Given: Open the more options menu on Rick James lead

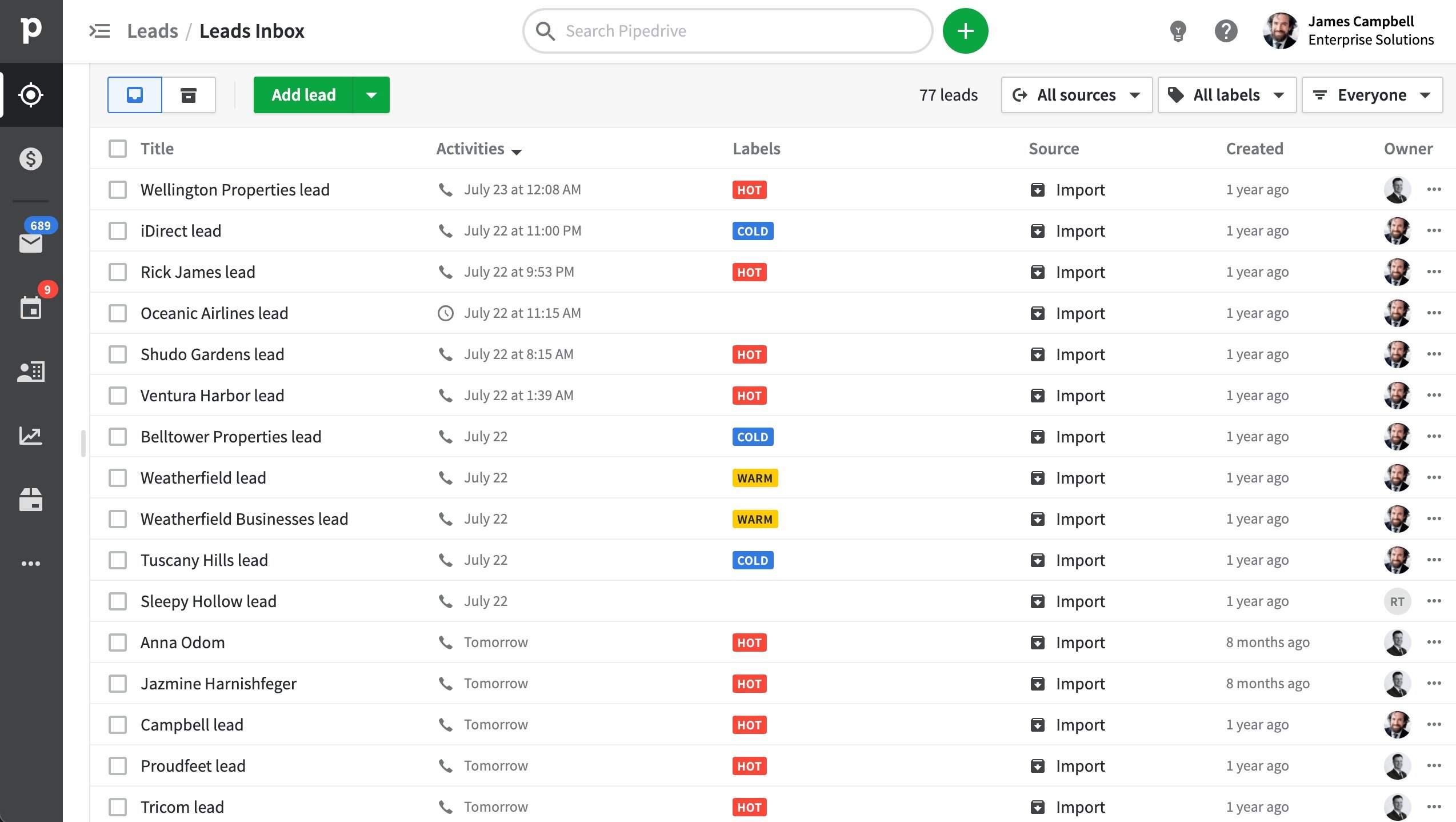Looking at the screenshot, I should pyautogui.click(x=1434, y=272).
